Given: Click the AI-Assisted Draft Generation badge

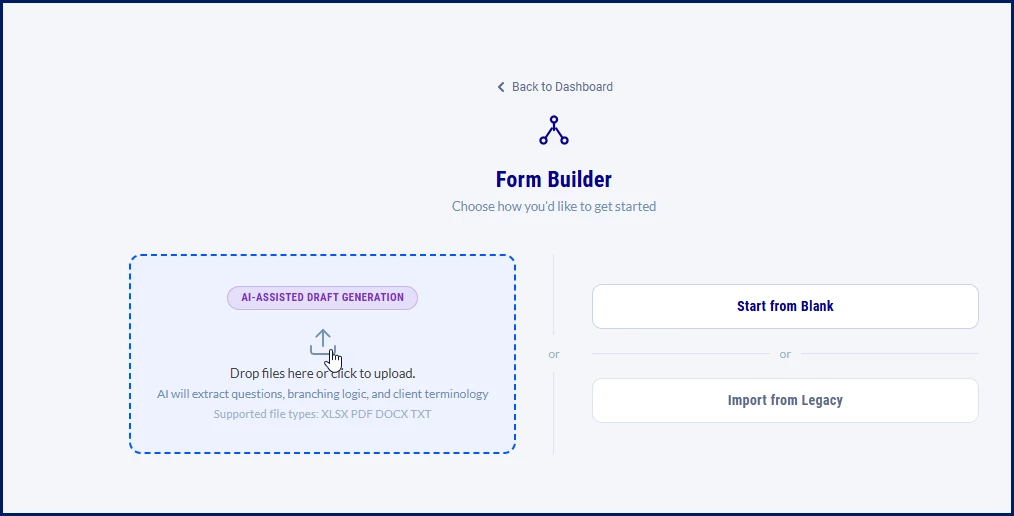Looking at the screenshot, I should tap(322, 297).
